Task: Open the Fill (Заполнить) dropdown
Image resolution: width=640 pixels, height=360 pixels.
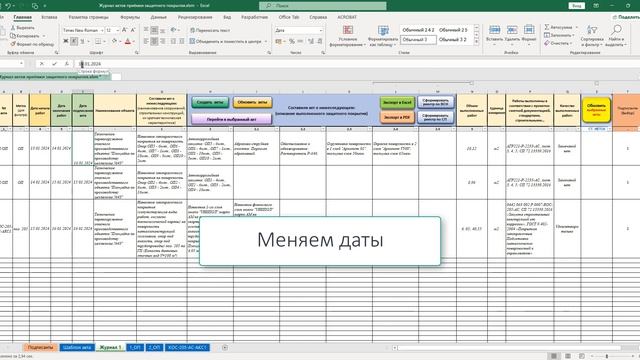Action: pos(559,35)
